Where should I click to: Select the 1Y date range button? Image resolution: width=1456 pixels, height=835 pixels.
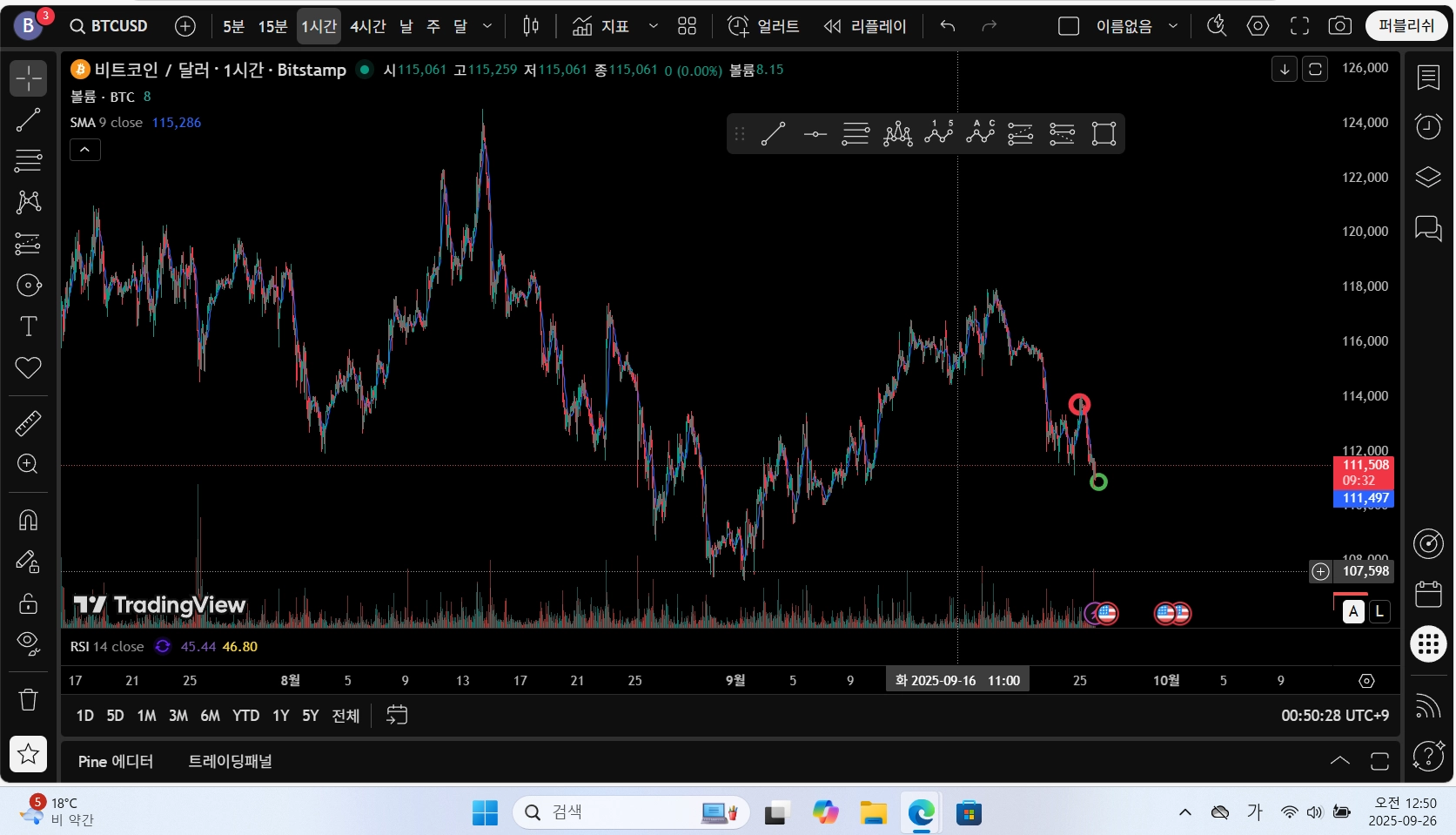click(x=280, y=716)
